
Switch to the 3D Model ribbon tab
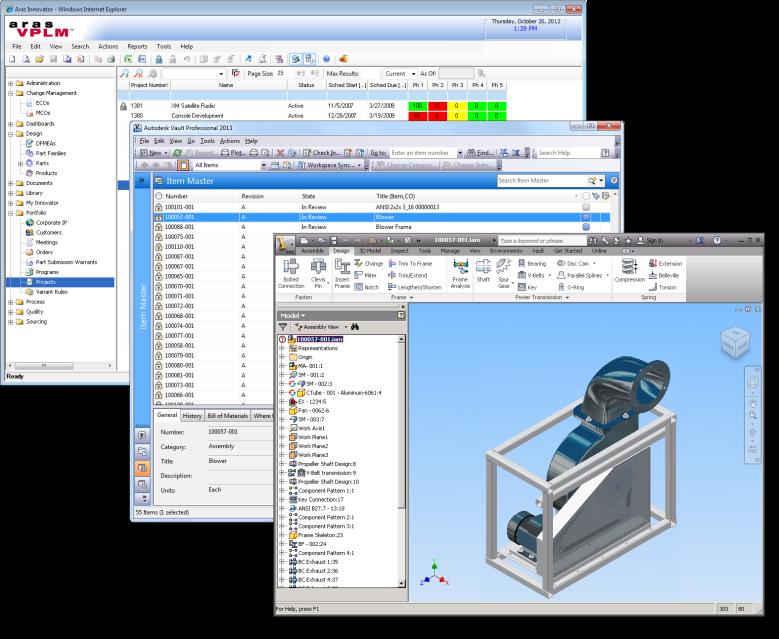point(370,251)
